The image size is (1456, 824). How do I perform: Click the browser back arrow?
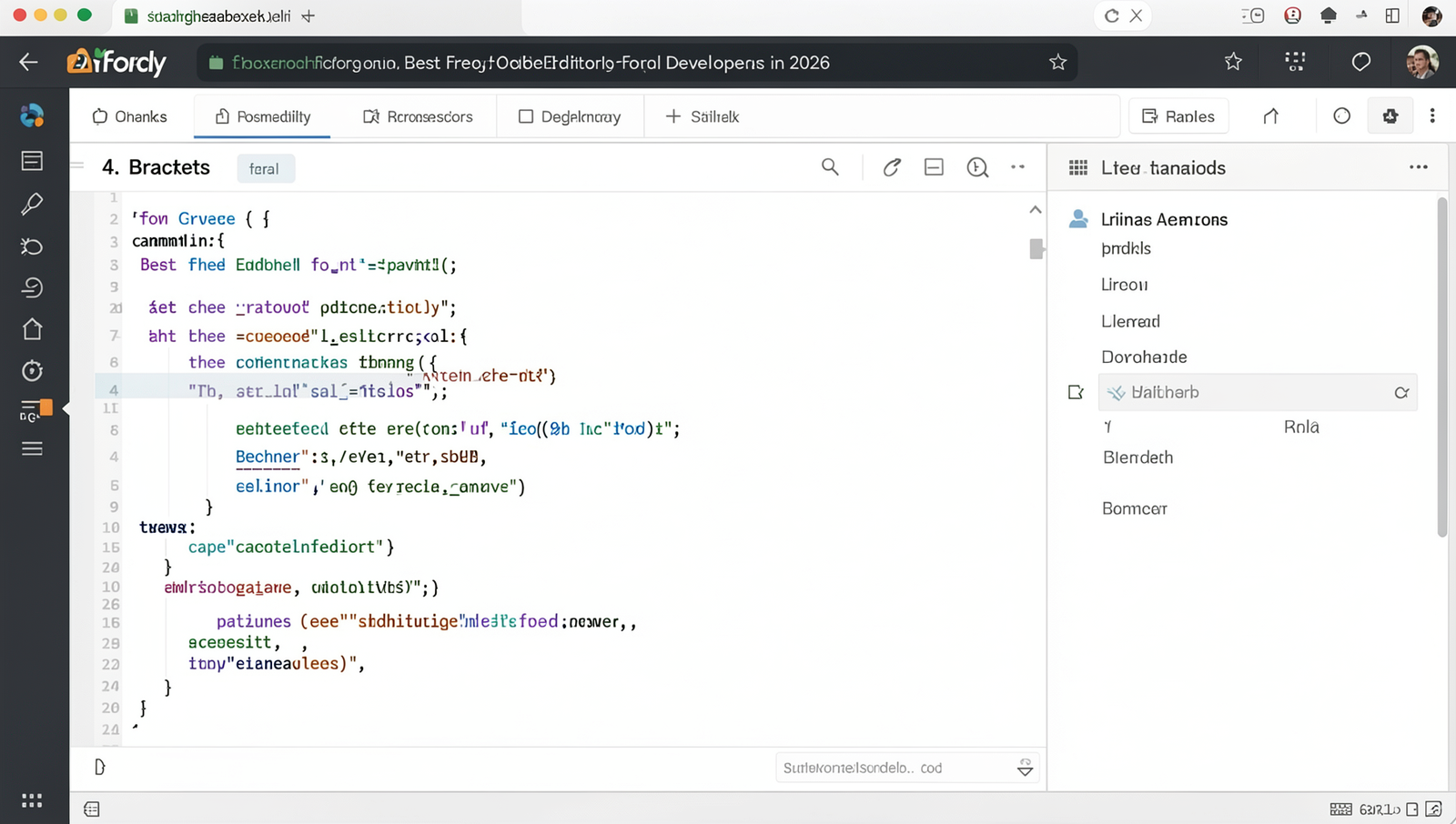click(28, 62)
